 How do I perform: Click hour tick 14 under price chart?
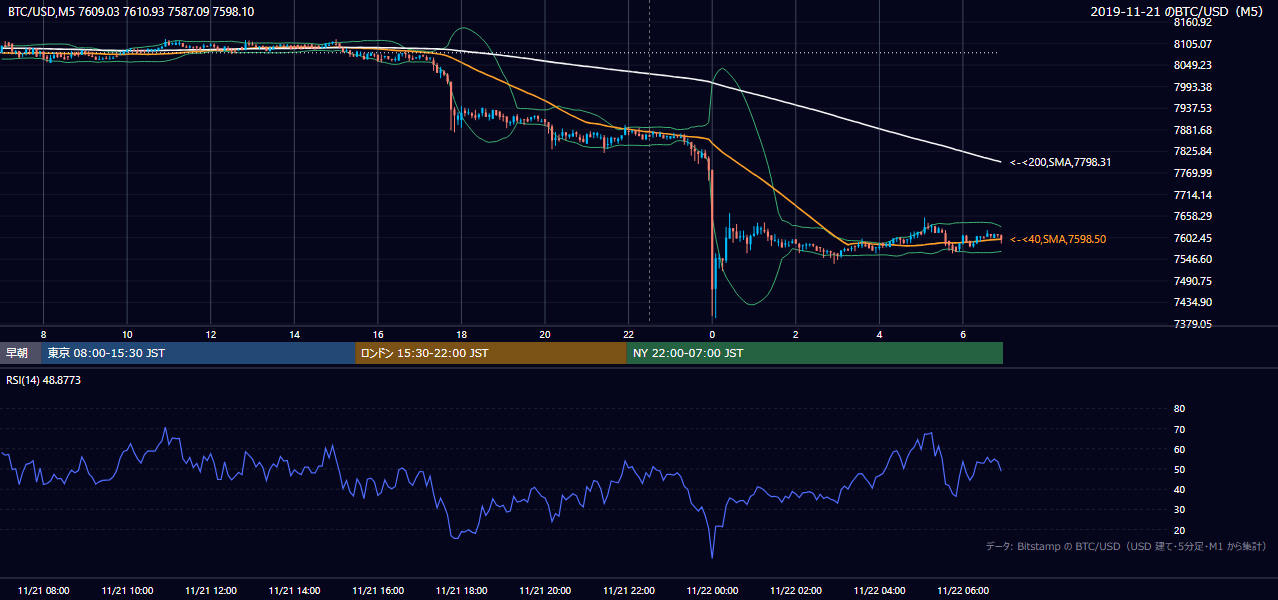[x=295, y=333]
